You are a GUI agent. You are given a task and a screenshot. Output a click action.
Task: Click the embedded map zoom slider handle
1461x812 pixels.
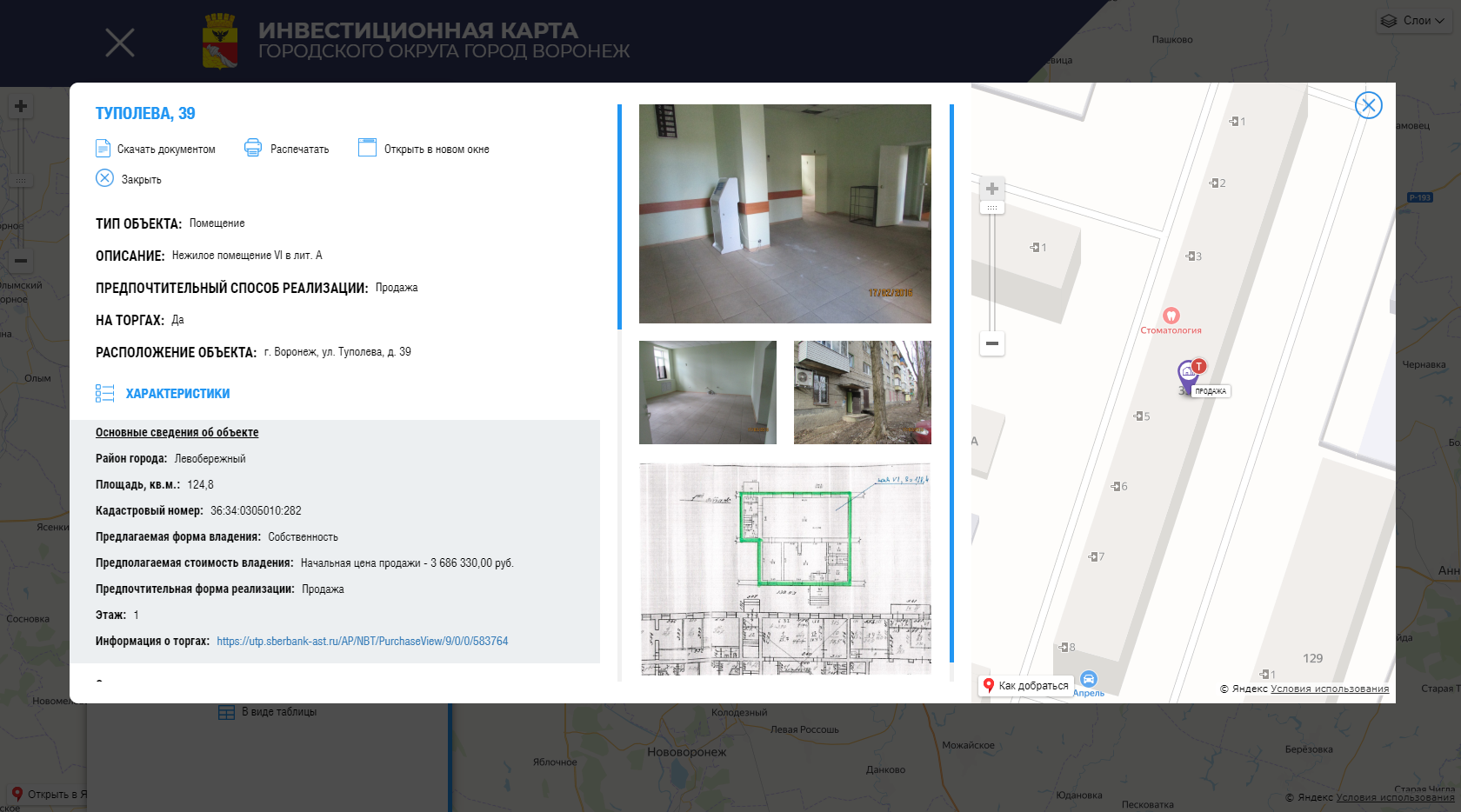pyautogui.click(x=992, y=208)
